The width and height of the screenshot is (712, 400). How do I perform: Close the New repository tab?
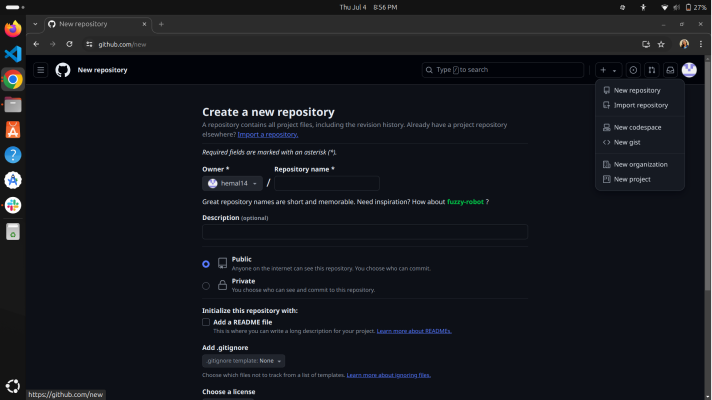[x=144, y=24]
